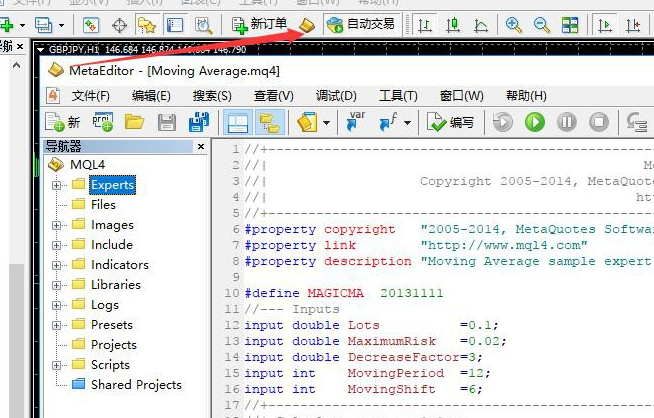The height and width of the screenshot is (418, 654).
Task: Select the Shared Projects folder
Action: pyautogui.click(x=136, y=385)
